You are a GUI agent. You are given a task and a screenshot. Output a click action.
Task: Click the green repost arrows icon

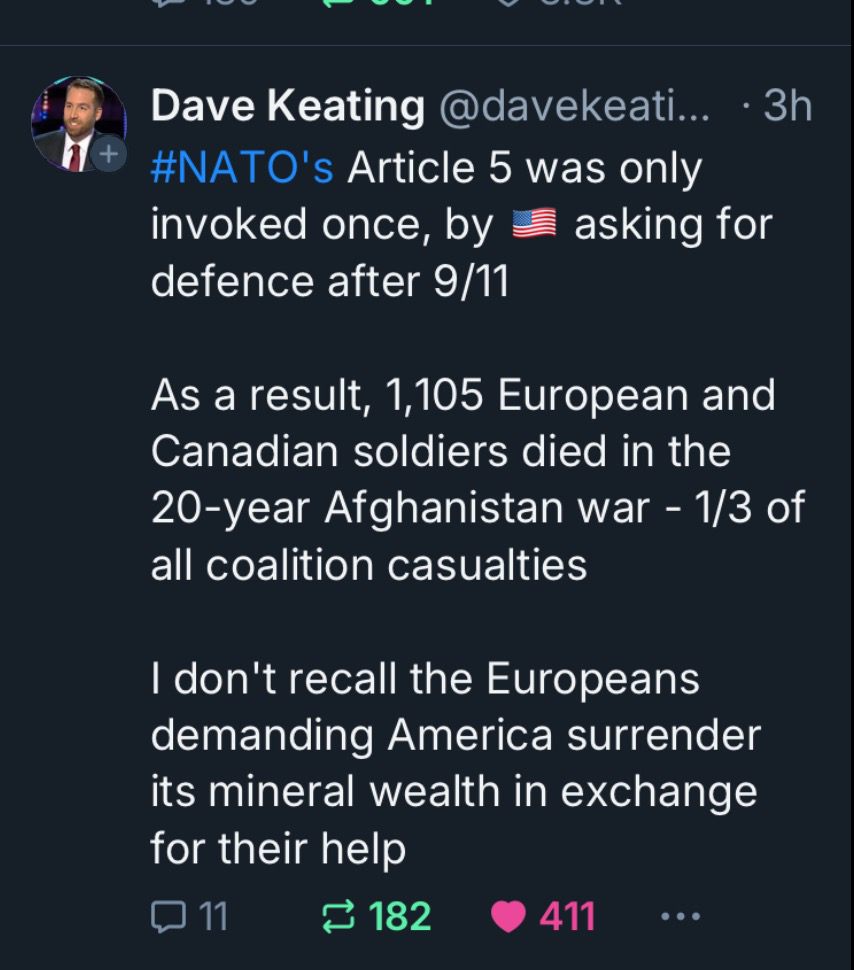pyautogui.click(x=339, y=916)
